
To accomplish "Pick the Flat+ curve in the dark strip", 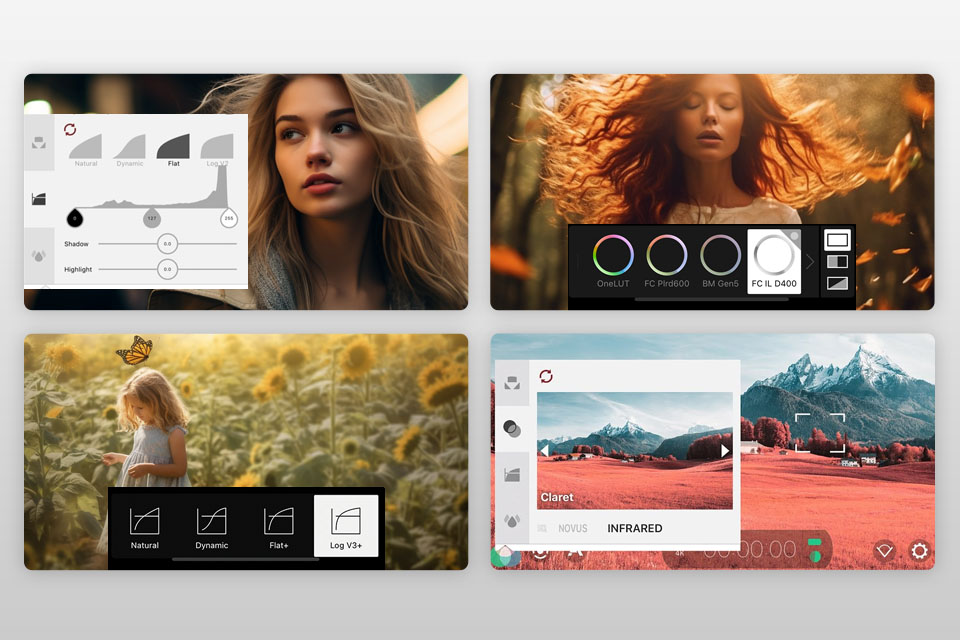I will click(279, 527).
